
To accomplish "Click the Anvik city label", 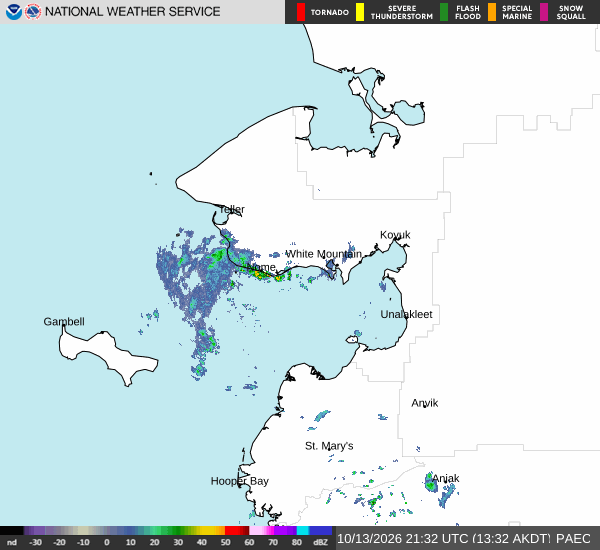I will tap(425, 403).
